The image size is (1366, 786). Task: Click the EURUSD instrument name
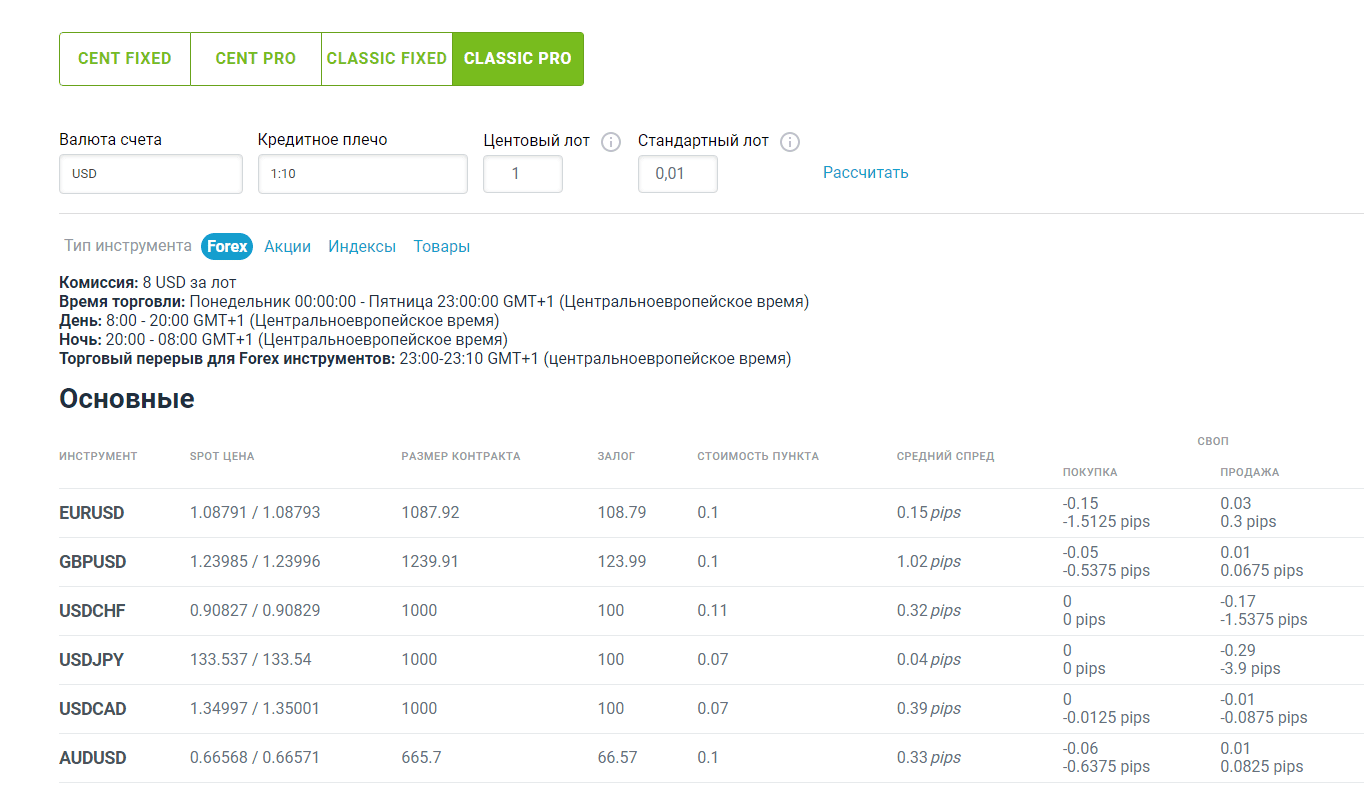tap(92, 513)
